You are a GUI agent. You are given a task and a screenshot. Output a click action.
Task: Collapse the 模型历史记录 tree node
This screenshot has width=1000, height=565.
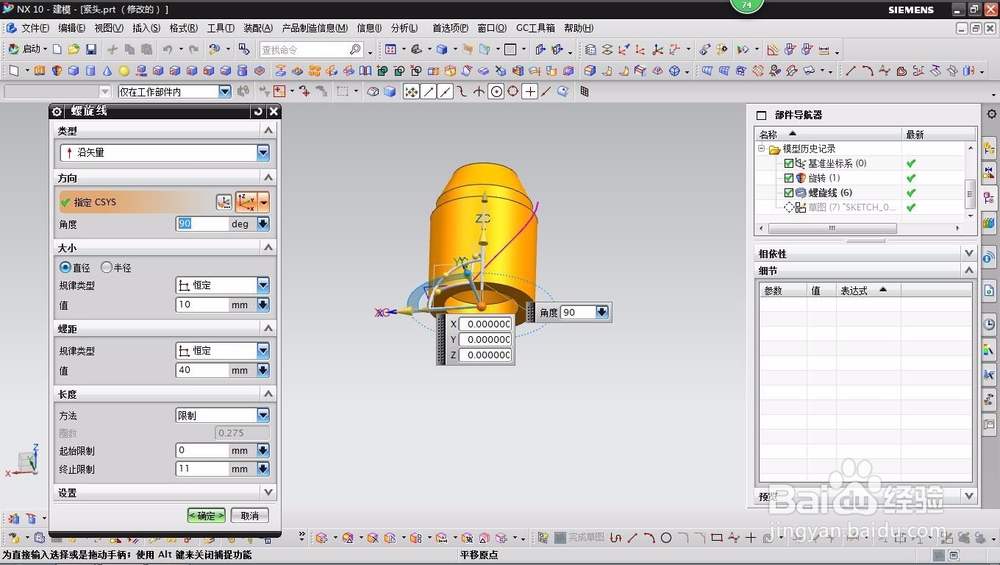761,149
